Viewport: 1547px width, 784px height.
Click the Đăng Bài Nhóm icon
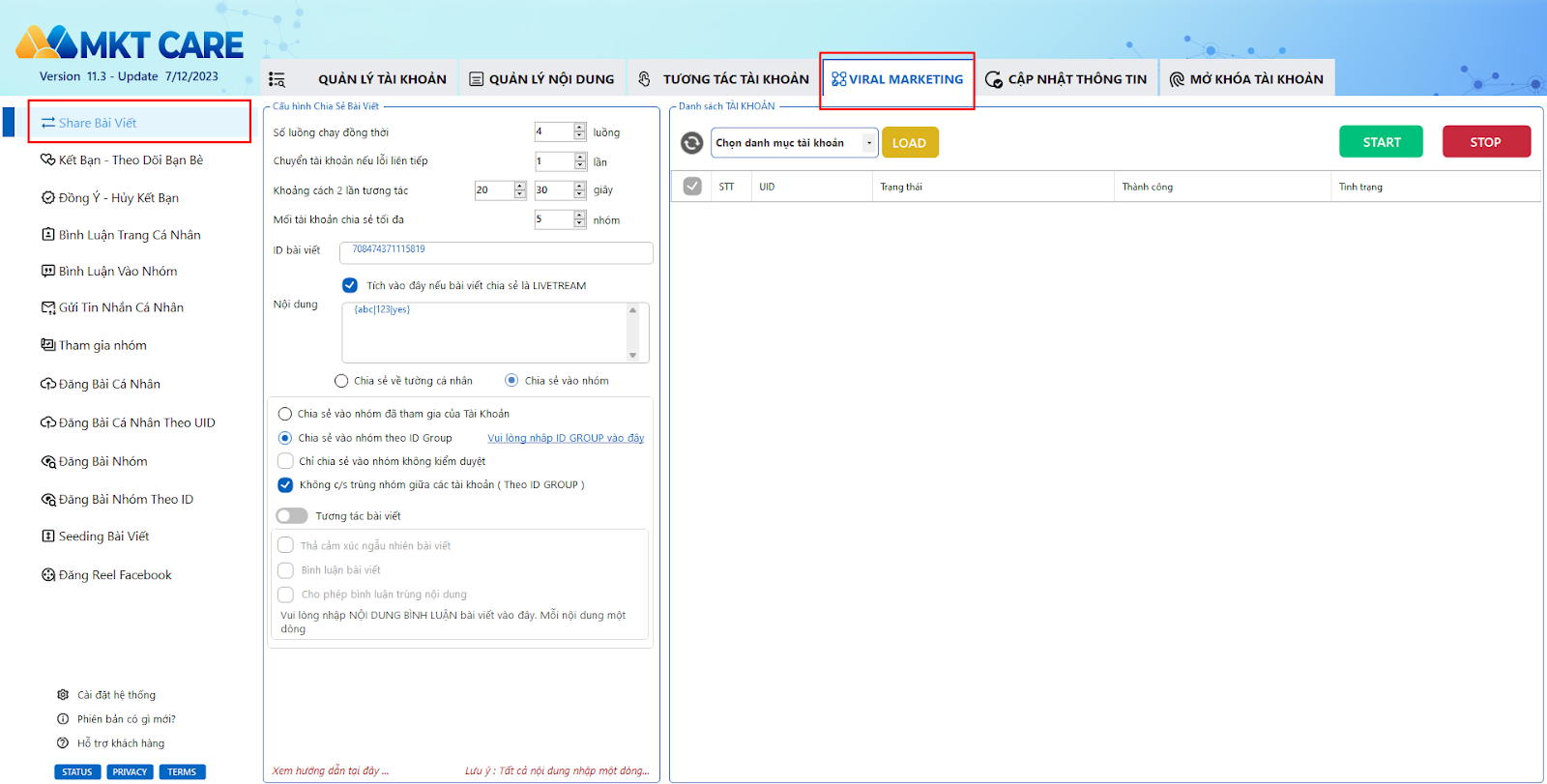coord(48,461)
